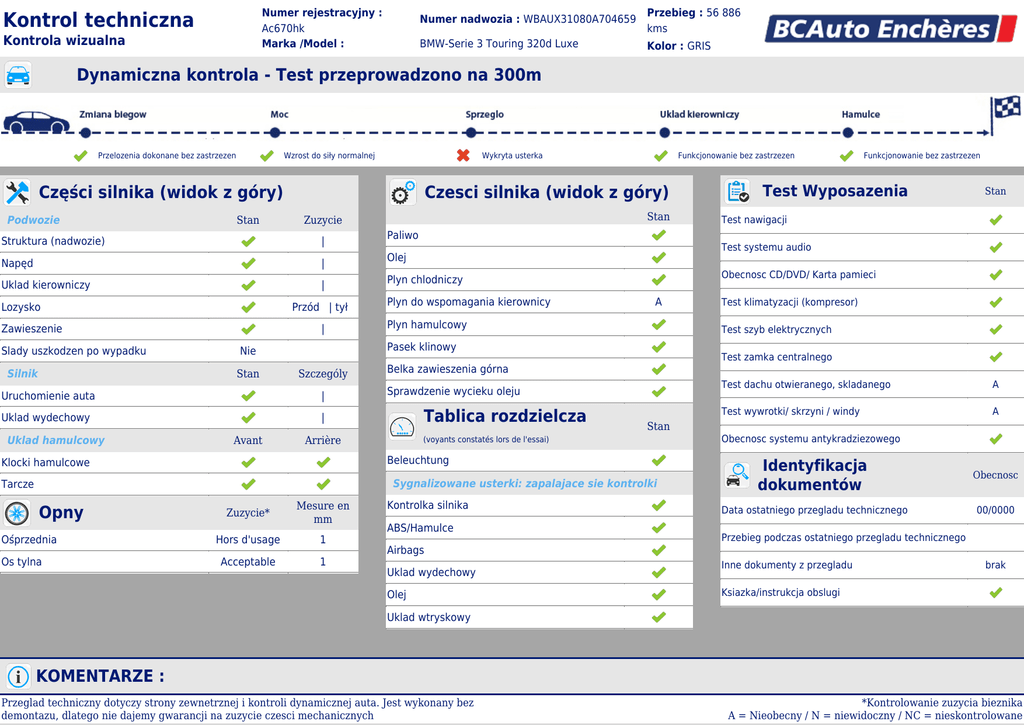Click the clipboard icon by Test Wyposazenia
The height and width of the screenshot is (725, 1024).
pyautogui.click(x=737, y=191)
